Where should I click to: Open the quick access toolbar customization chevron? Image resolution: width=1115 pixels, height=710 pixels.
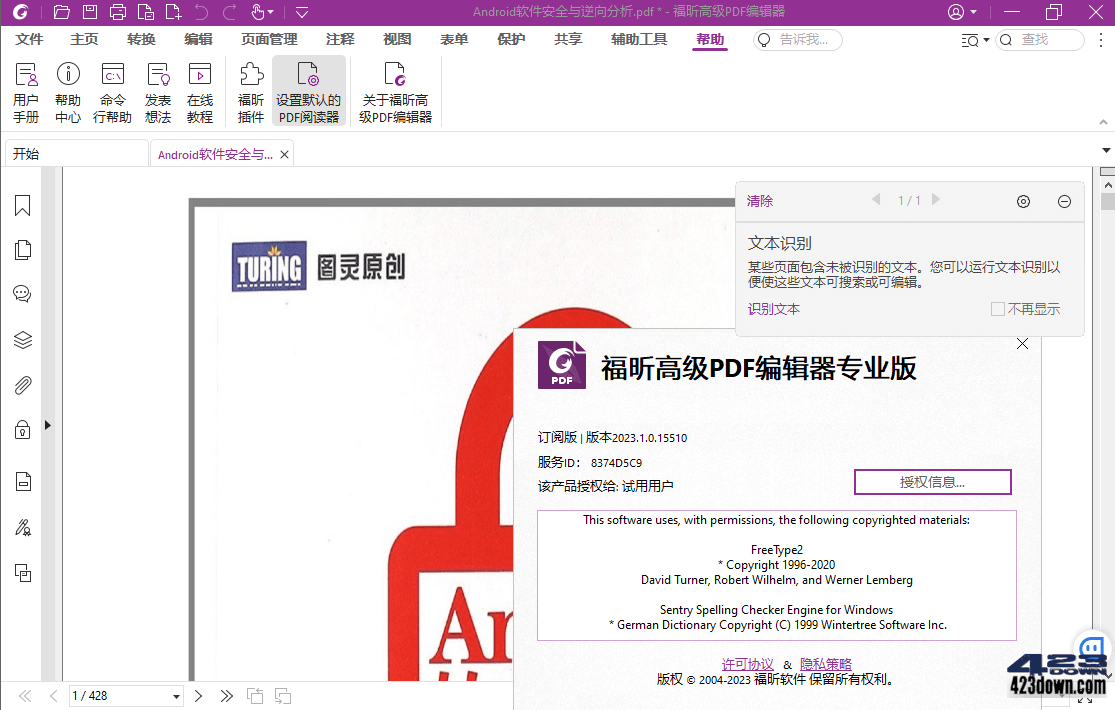(x=301, y=12)
